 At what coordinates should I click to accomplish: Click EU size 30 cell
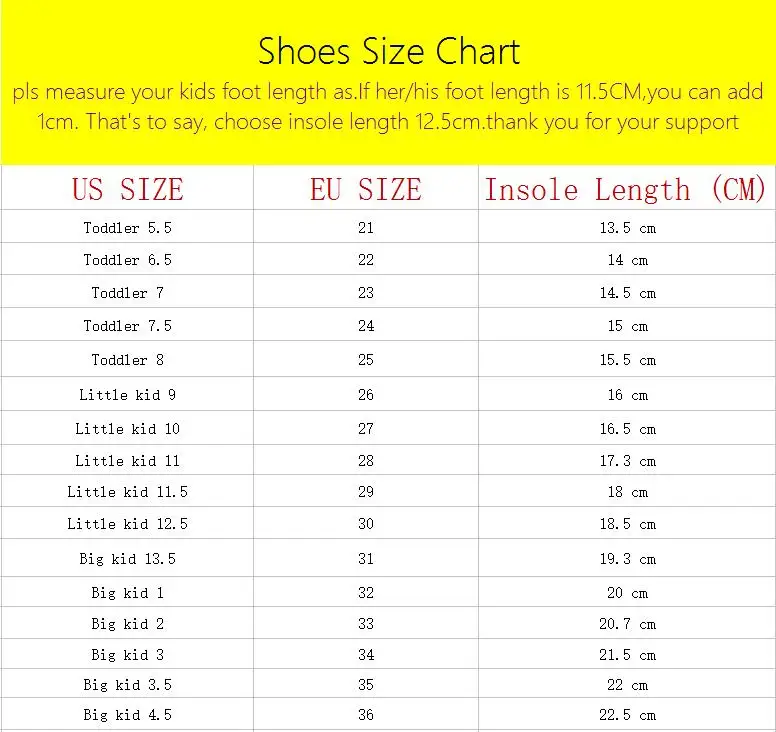[366, 524]
